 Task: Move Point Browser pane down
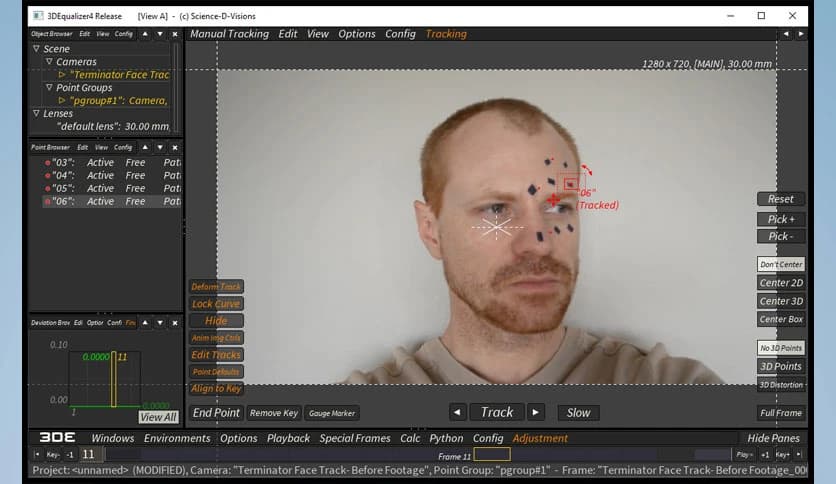pyautogui.click(x=159, y=147)
